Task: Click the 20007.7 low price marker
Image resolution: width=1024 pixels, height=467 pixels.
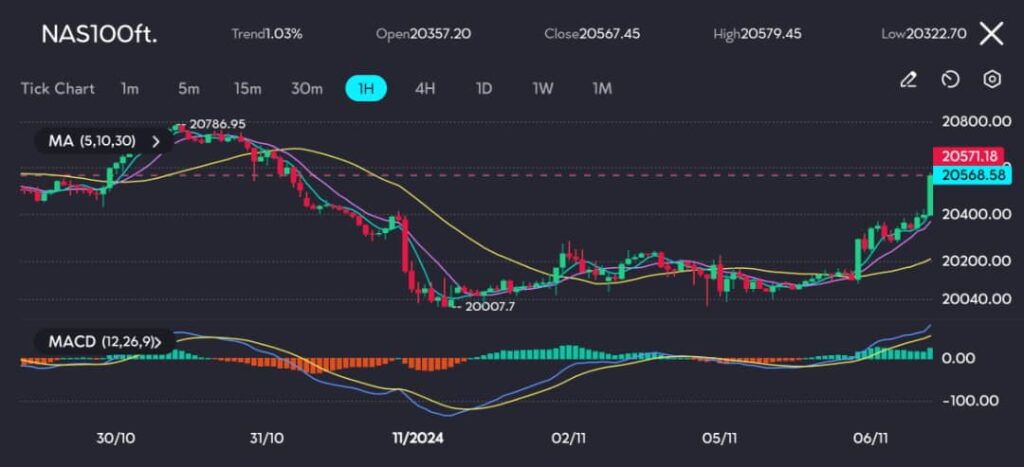Action: 493,305
